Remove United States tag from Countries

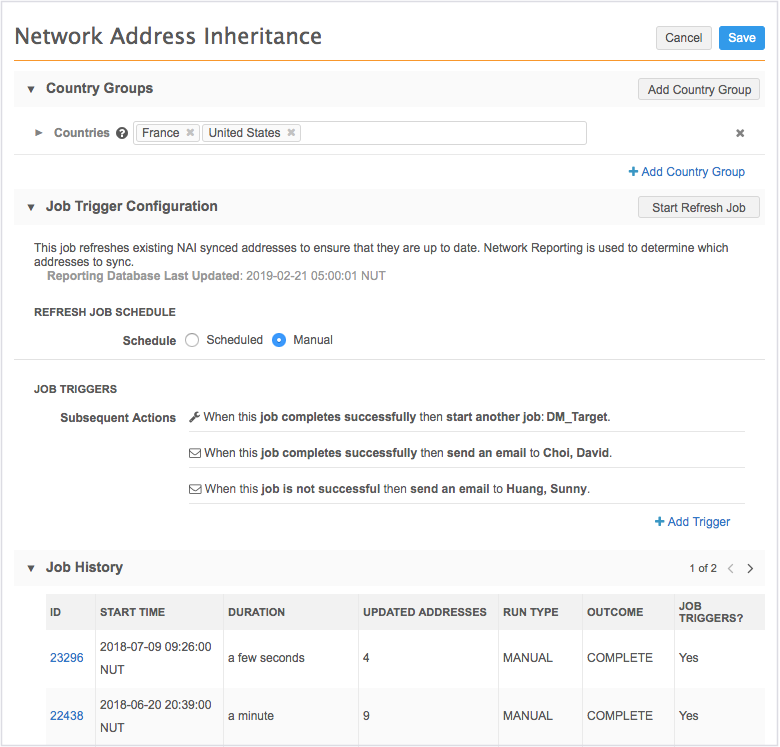(x=291, y=133)
